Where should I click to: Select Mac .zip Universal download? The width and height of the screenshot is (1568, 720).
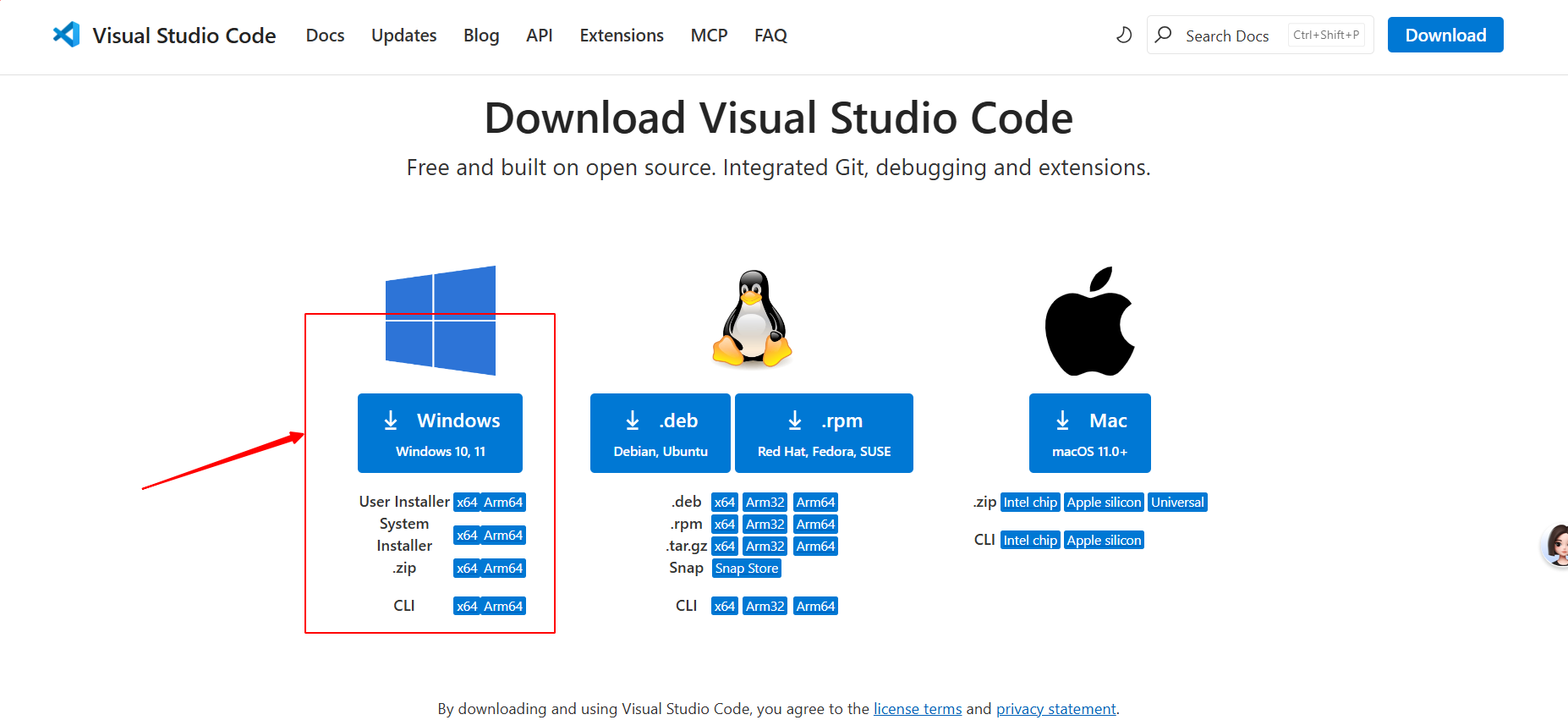pyautogui.click(x=1177, y=503)
